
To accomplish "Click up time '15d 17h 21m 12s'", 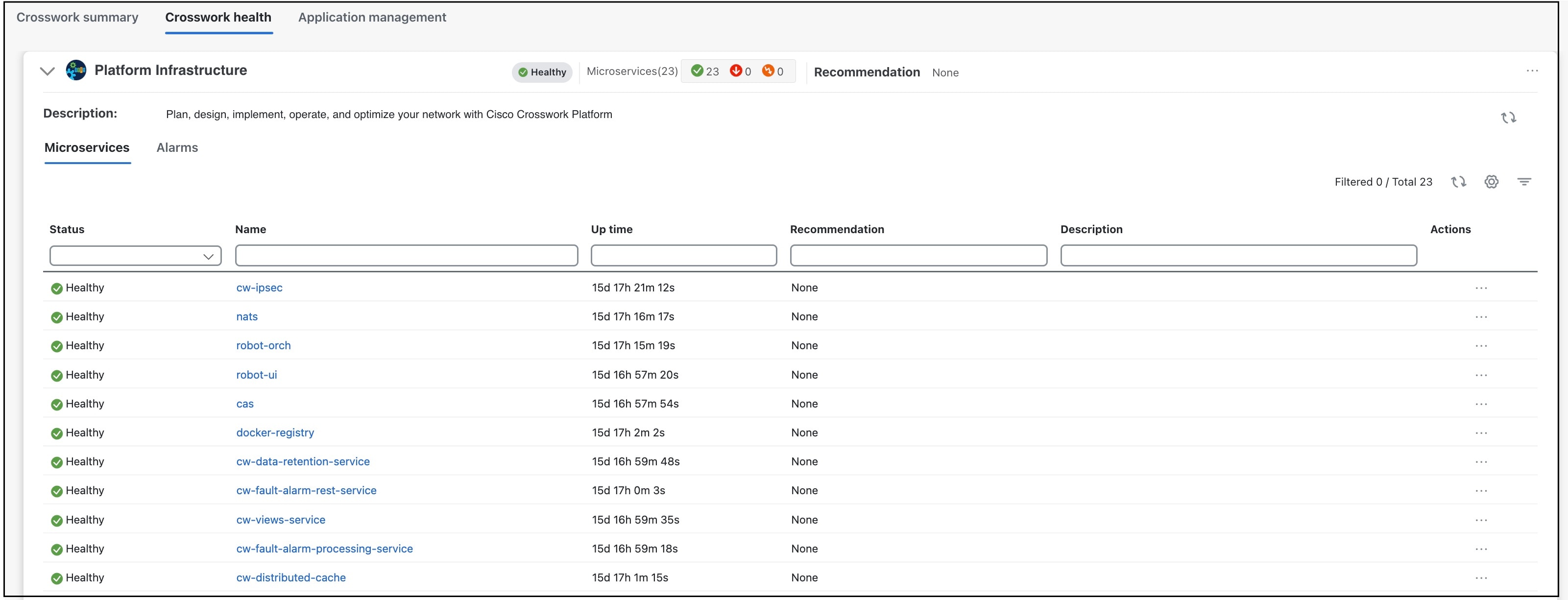I will [x=633, y=288].
